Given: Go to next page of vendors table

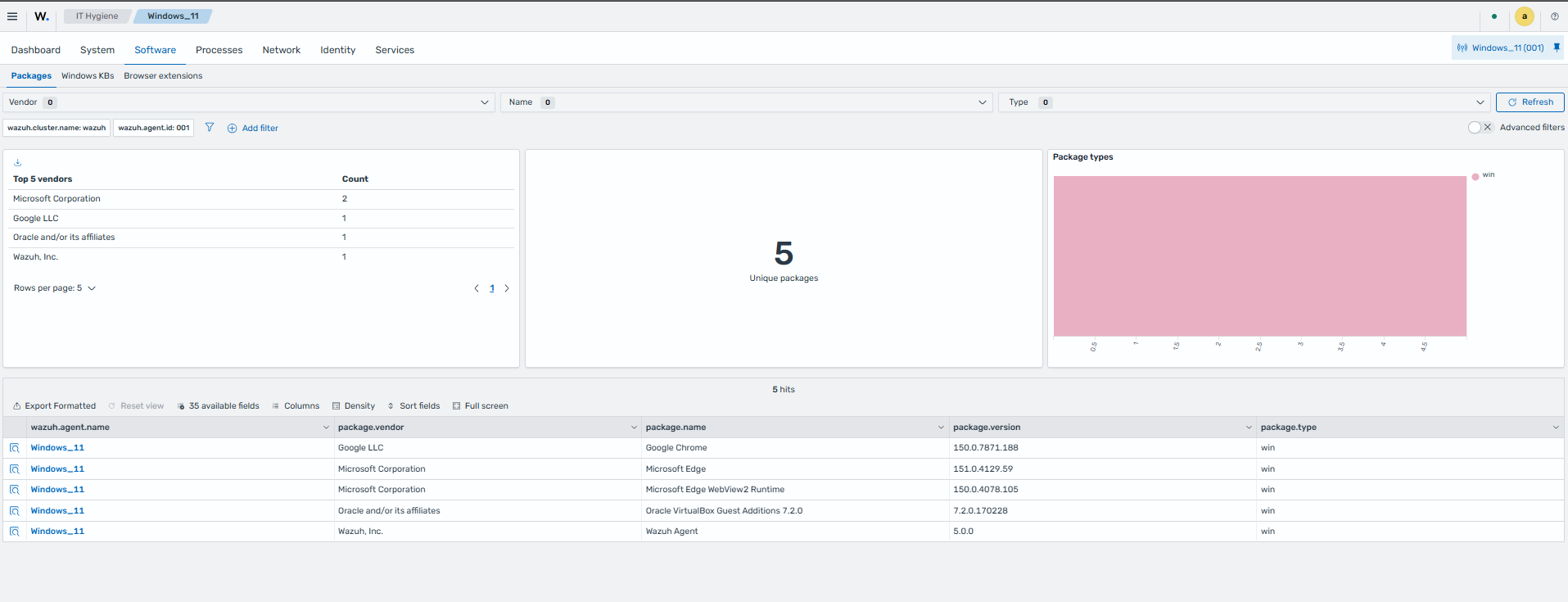Looking at the screenshot, I should coord(507,288).
